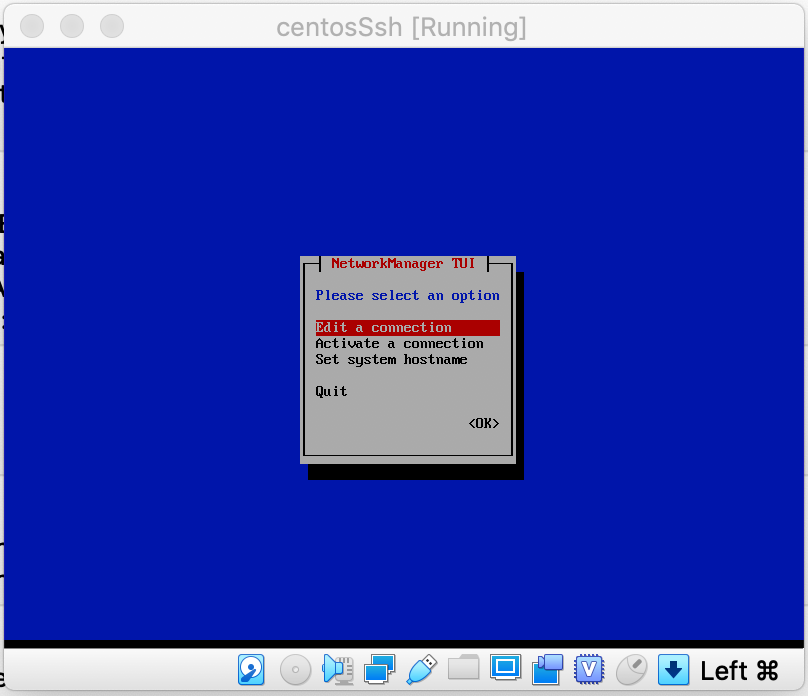Open the USB devices status icon
808x696 pixels.
[x=423, y=670]
